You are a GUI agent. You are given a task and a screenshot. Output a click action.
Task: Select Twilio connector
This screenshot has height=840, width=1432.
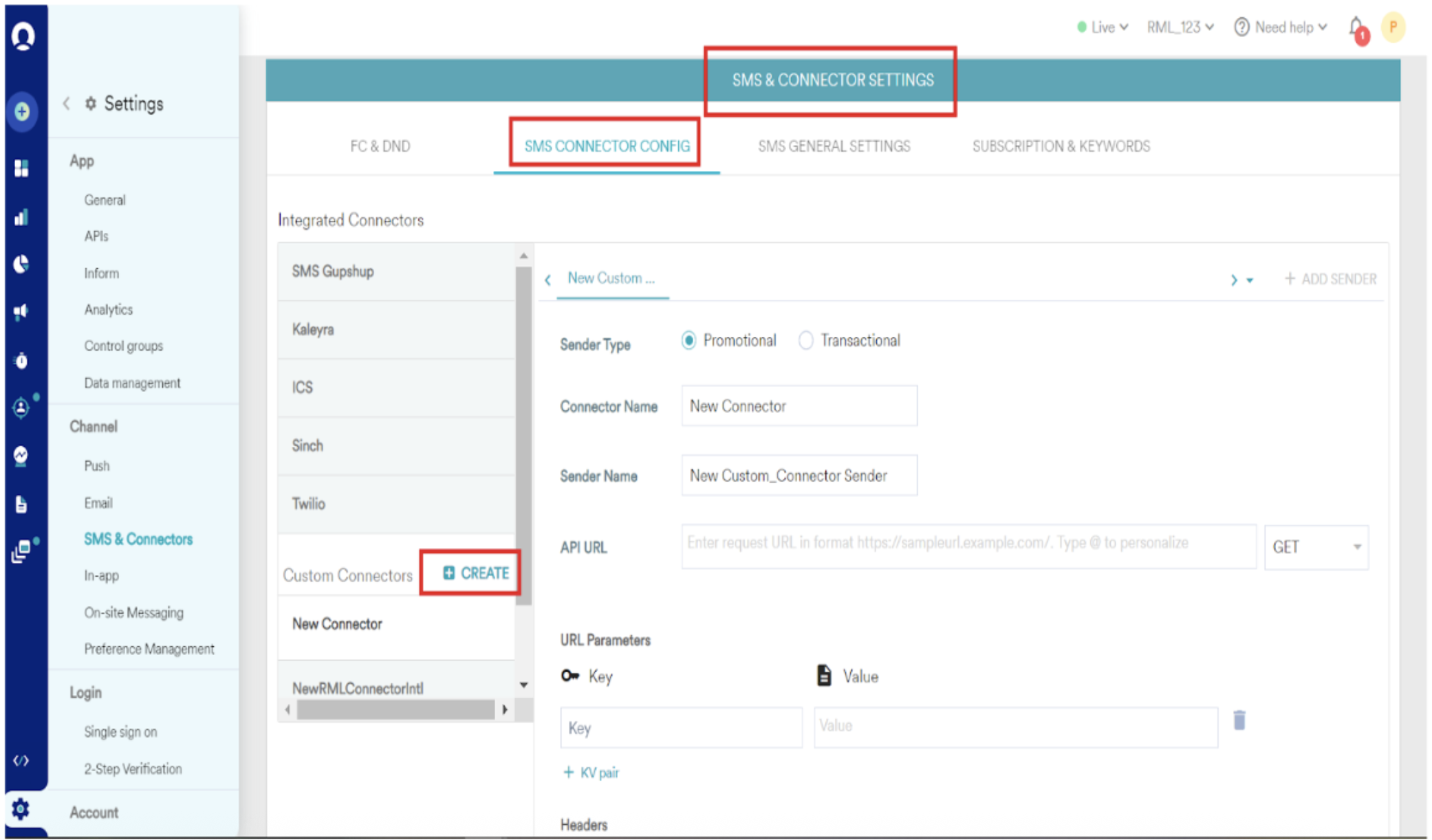pos(396,505)
